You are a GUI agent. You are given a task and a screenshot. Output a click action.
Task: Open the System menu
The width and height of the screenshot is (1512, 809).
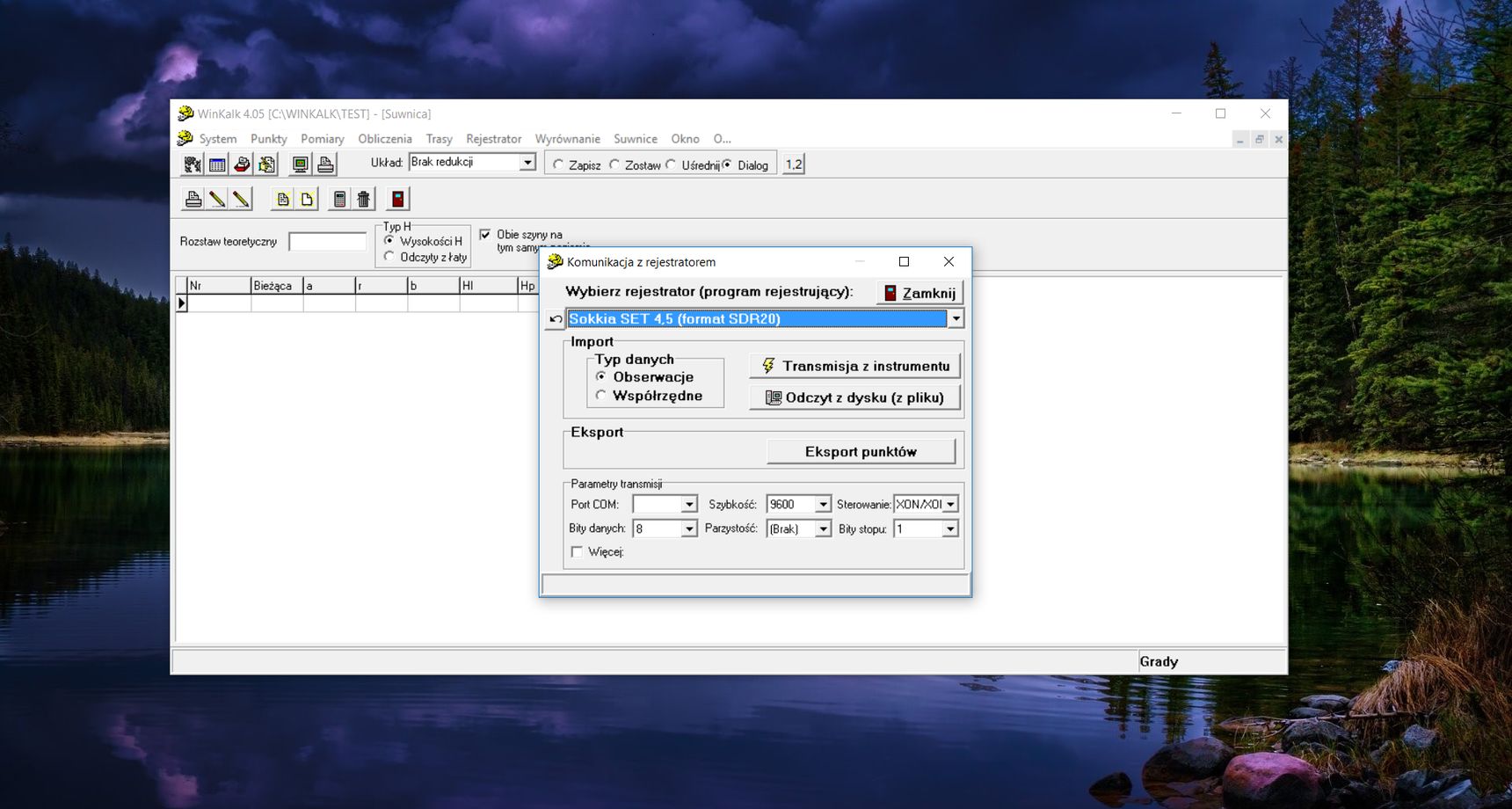(x=218, y=139)
